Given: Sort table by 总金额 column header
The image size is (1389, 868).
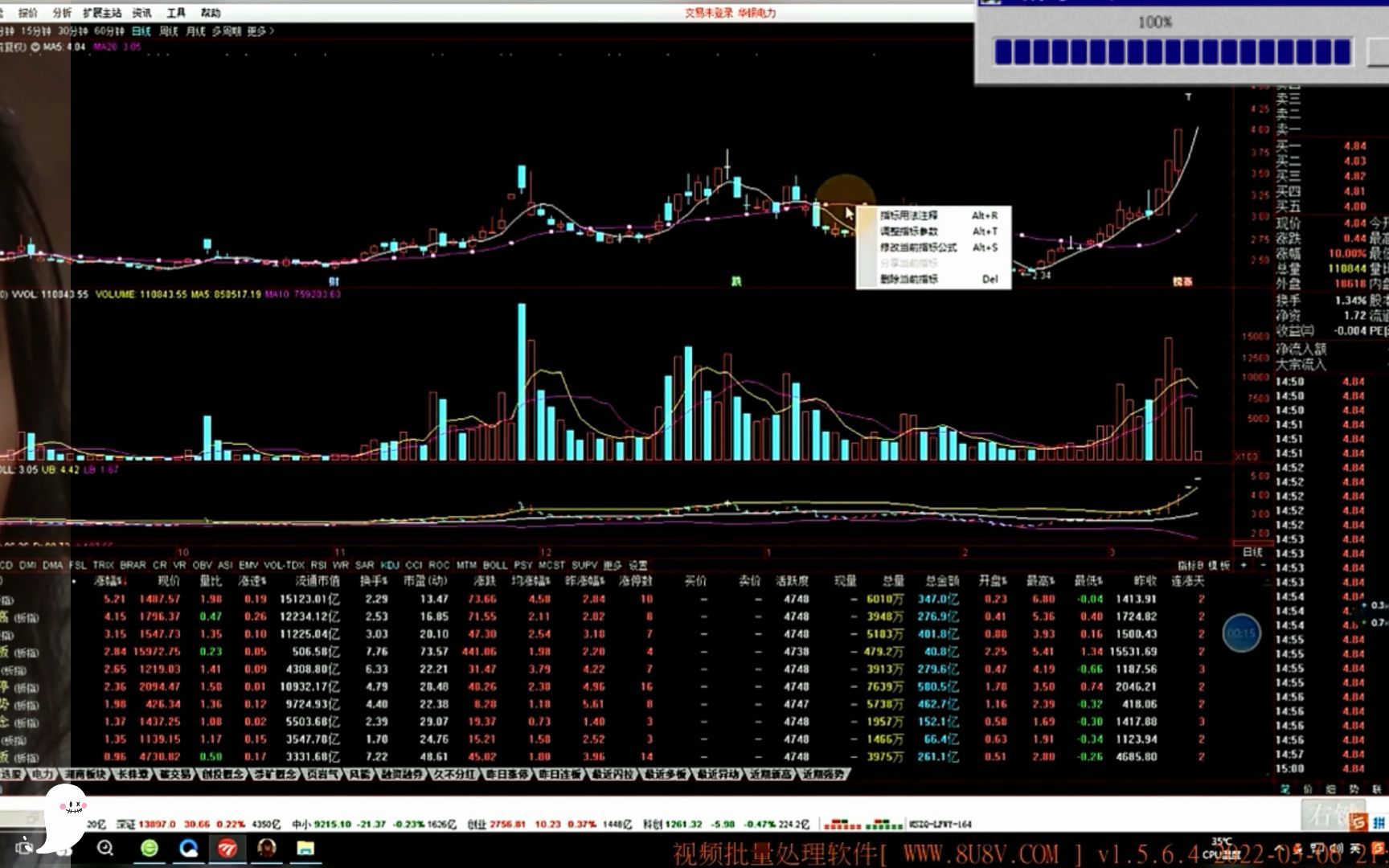Looking at the screenshot, I should [x=942, y=580].
